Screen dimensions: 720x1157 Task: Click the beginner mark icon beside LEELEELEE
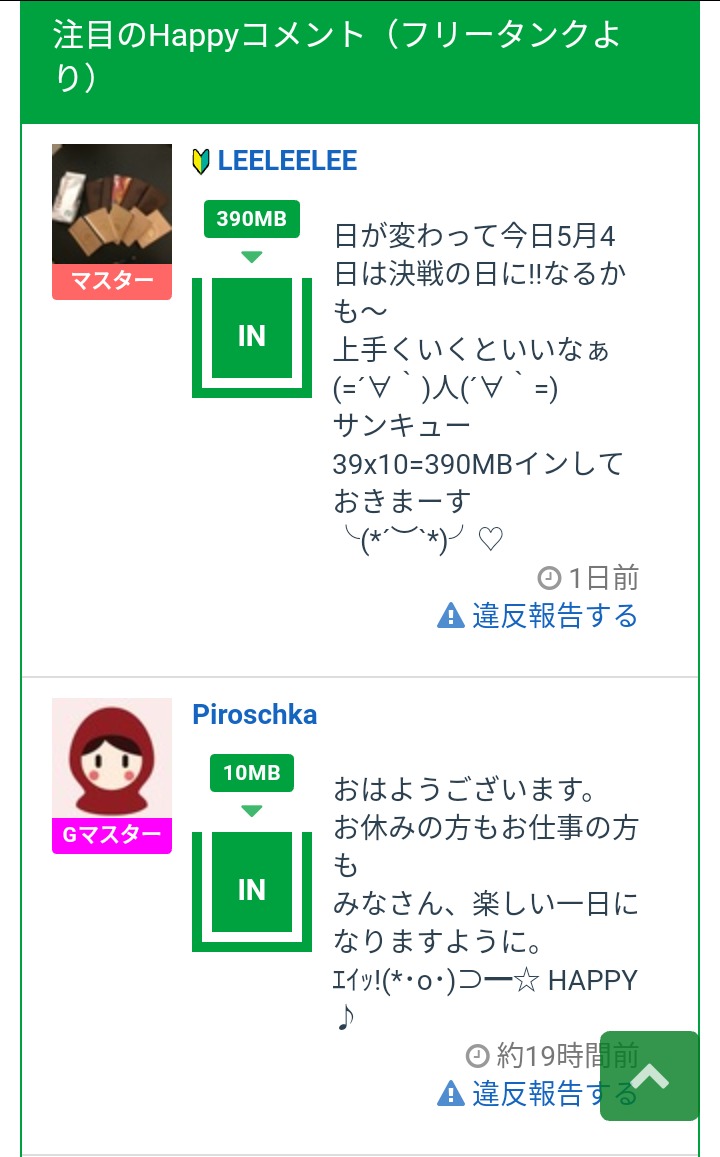click(201, 161)
